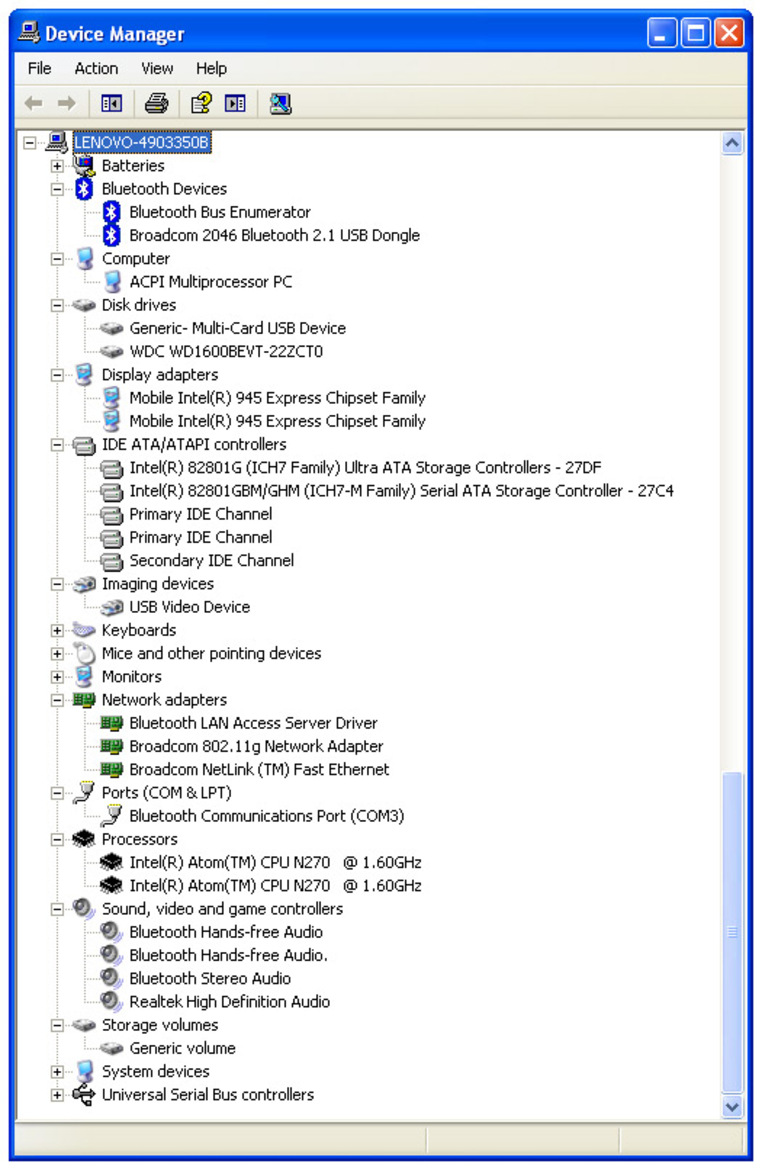Click the Scan for hardware changes icon
This screenshot has width=762, height=1170.
pos(281,103)
